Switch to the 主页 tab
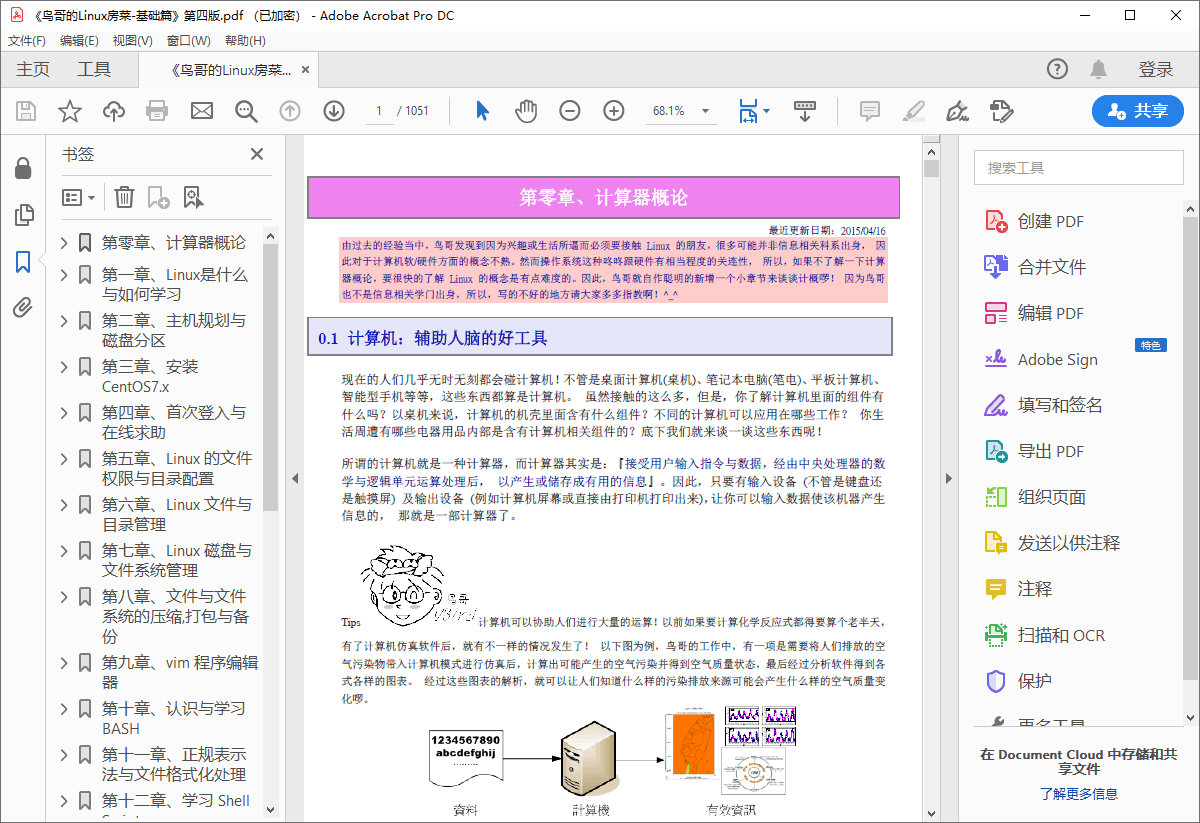1200x823 pixels. [x=33, y=69]
